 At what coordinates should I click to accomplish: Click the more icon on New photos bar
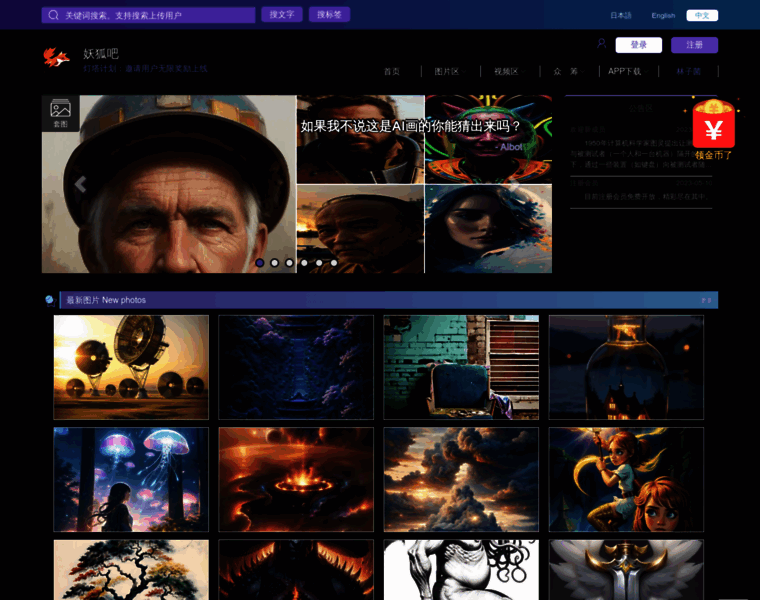[x=705, y=300]
